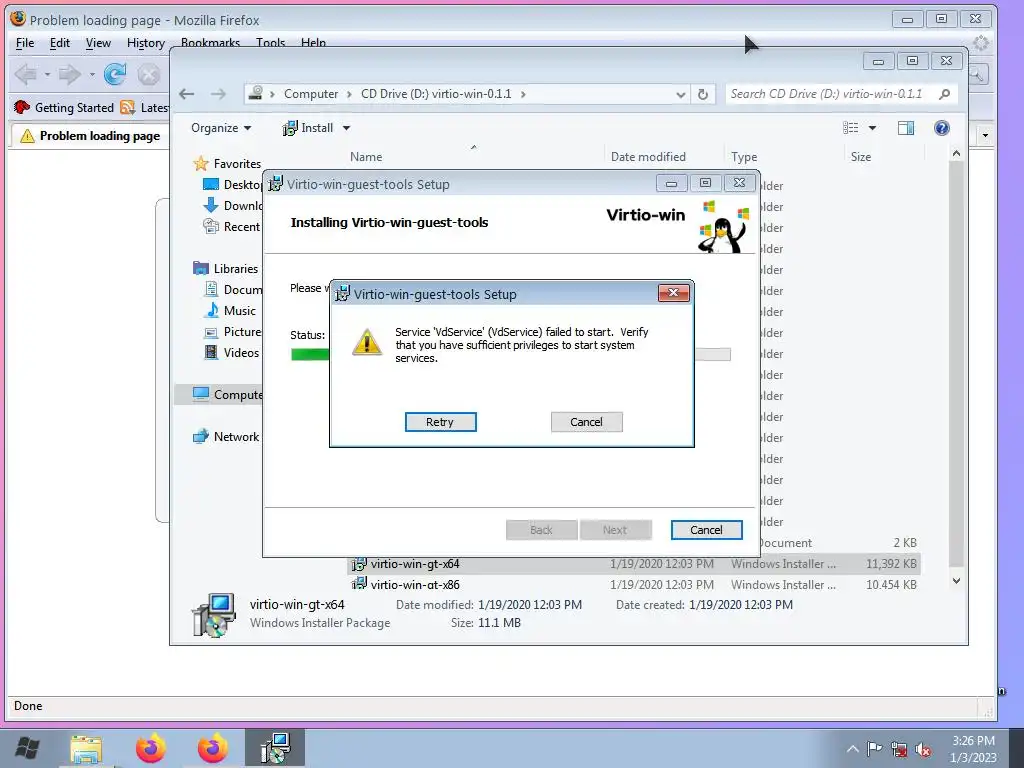This screenshot has height=768, width=1024.
Task: Select the virtio-win-gt-x64 file row
Action: pyautogui.click(x=633, y=564)
